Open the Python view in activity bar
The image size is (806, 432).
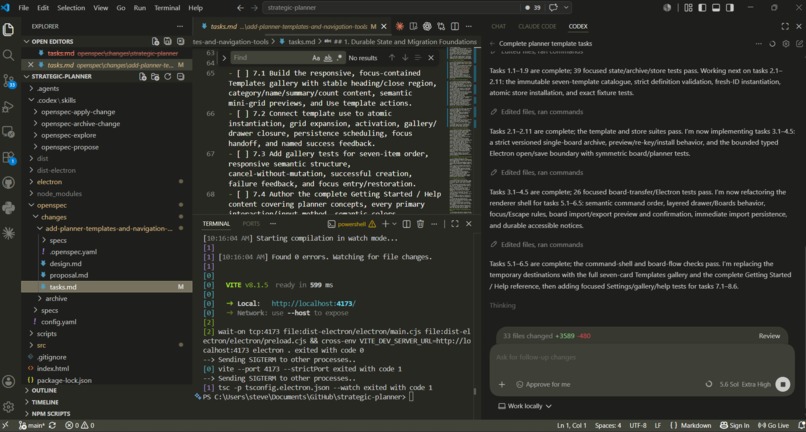click(8, 208)
